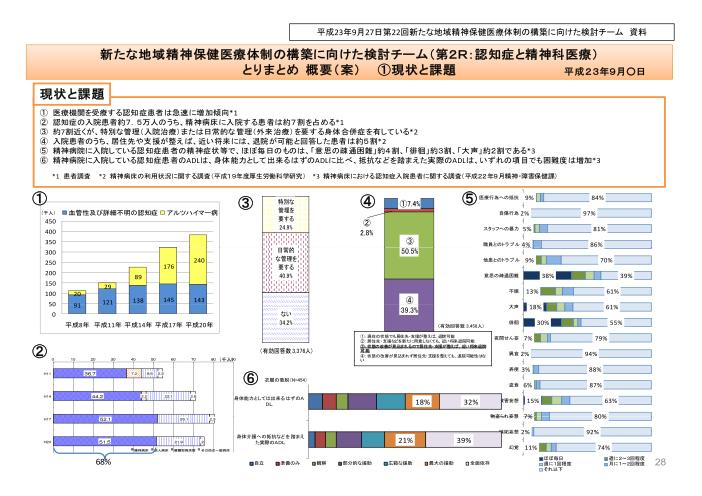Viewport: 702px width, 496px height.
Task: Click the footnote line starting *1 患者調査
Action: click(304, 176)
